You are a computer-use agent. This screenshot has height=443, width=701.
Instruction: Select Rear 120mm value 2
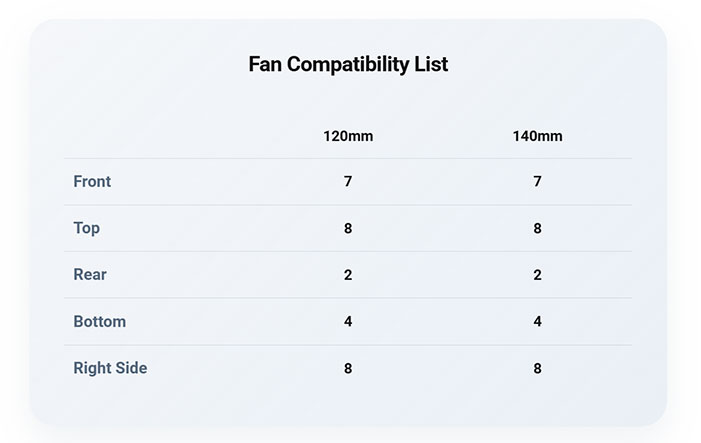click(x=348, y=275)
